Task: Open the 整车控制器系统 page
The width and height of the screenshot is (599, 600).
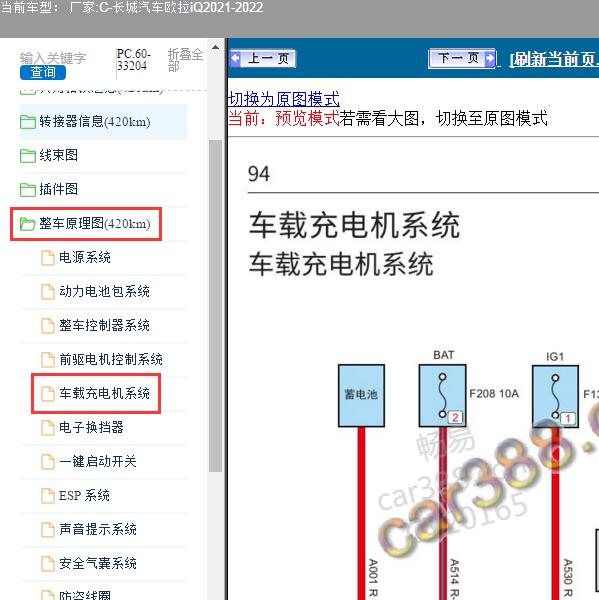Action: point(103,326)
